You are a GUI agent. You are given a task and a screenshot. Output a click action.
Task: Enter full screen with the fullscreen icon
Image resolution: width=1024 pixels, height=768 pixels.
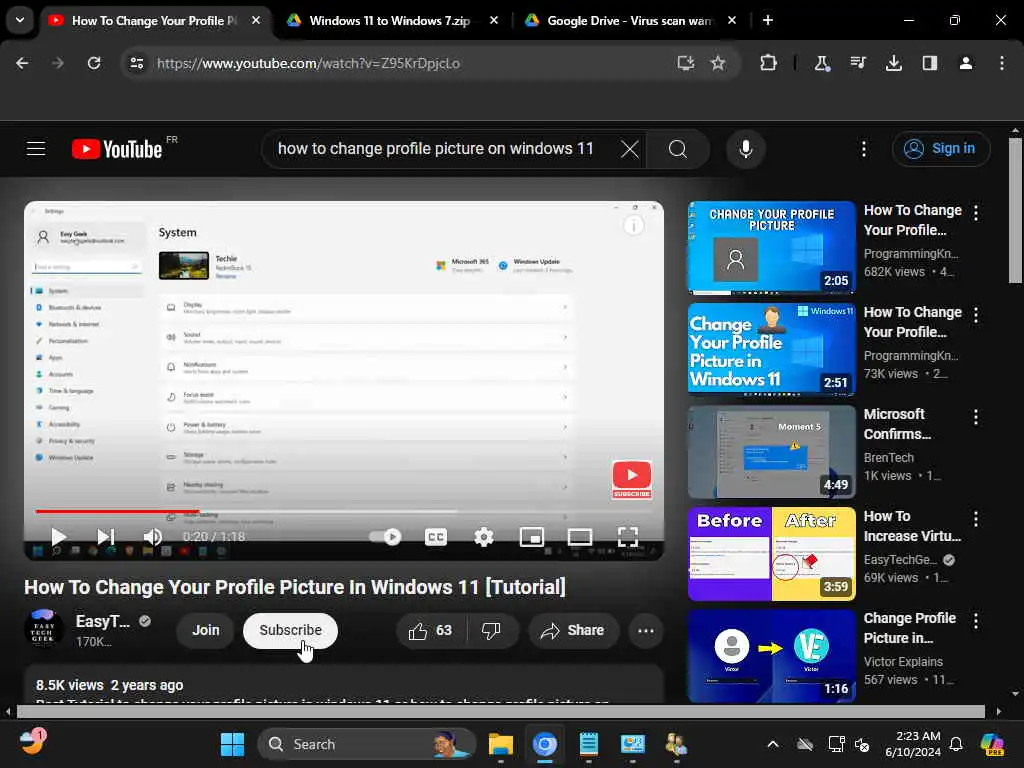628,537
